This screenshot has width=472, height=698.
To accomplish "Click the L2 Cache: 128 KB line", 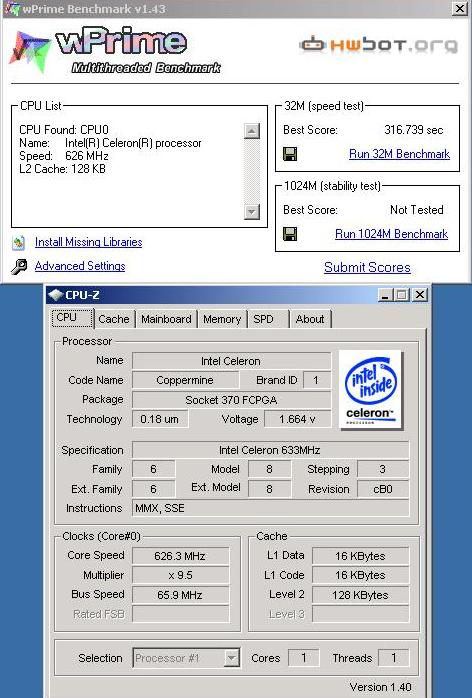I will (62, 169).
